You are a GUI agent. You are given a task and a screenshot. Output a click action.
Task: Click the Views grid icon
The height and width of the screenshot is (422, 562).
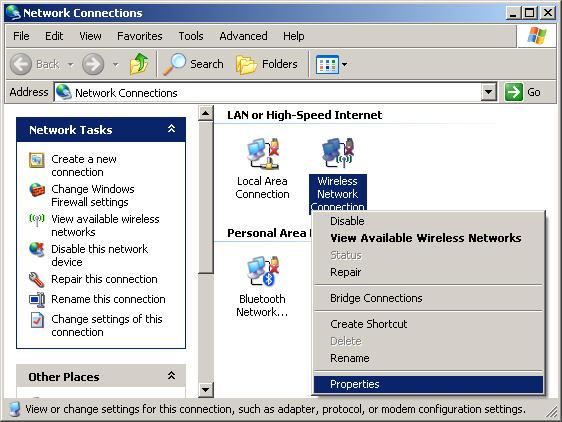click(327, 65)
